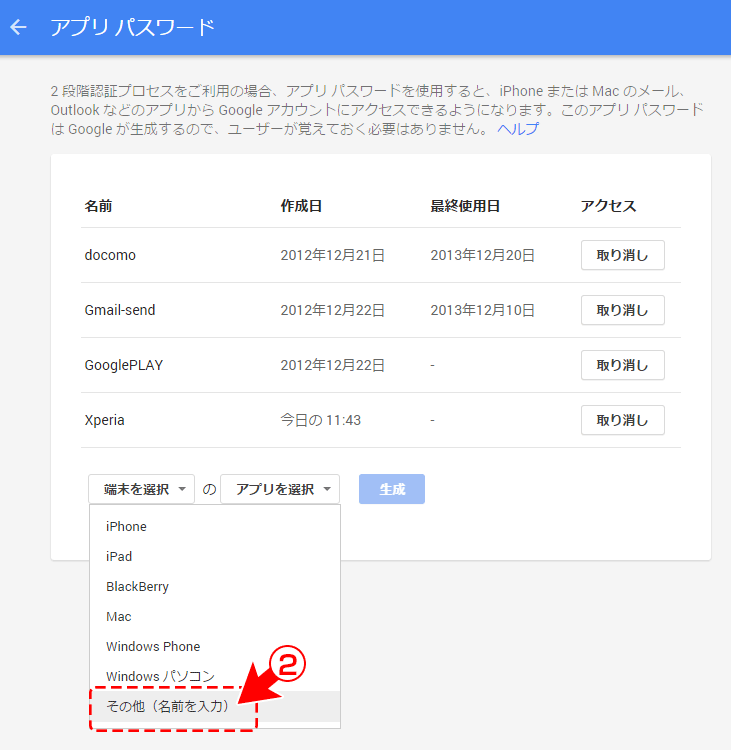Image resolution: width=731 pixels, height=750 pixels.
Task: Select iPhone from the device list
Action: pyautogui.click(x=215, y=526)
